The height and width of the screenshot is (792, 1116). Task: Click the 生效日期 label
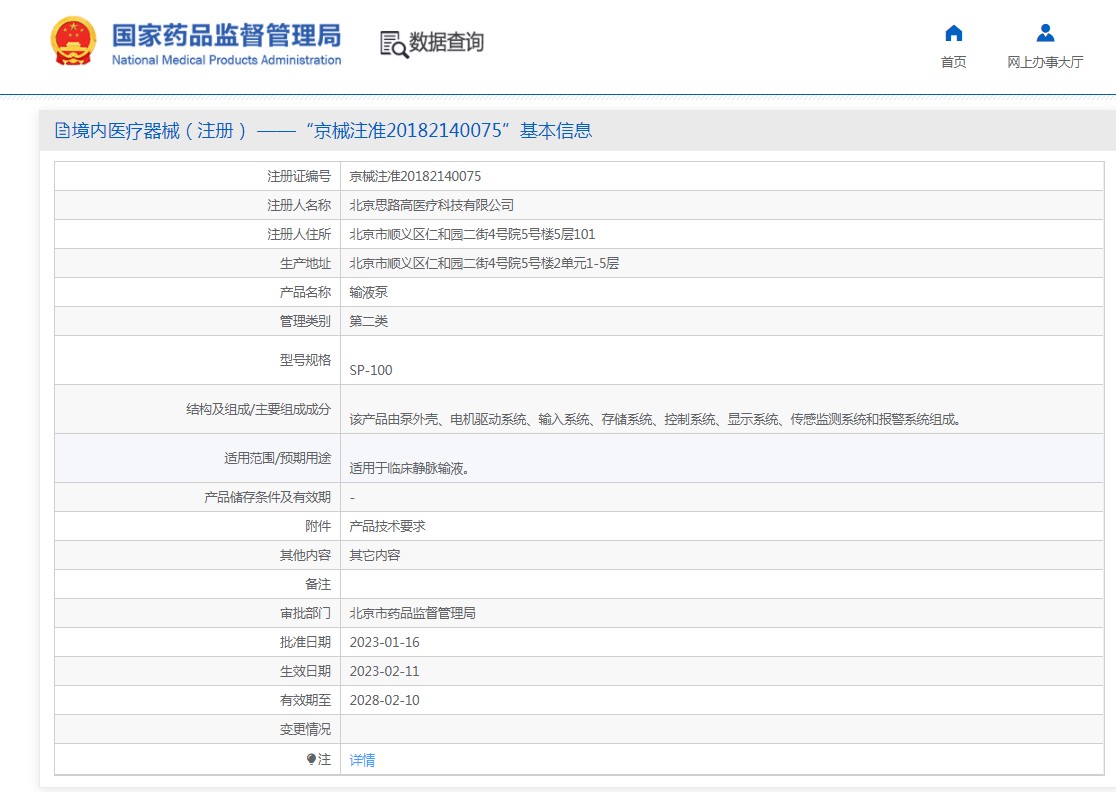click(x=305, y=671)
